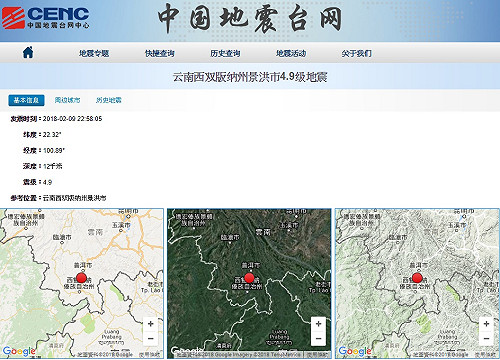Open the 地震专题 menu
This screenshot has width=500, height=360.
click(94, 53)
